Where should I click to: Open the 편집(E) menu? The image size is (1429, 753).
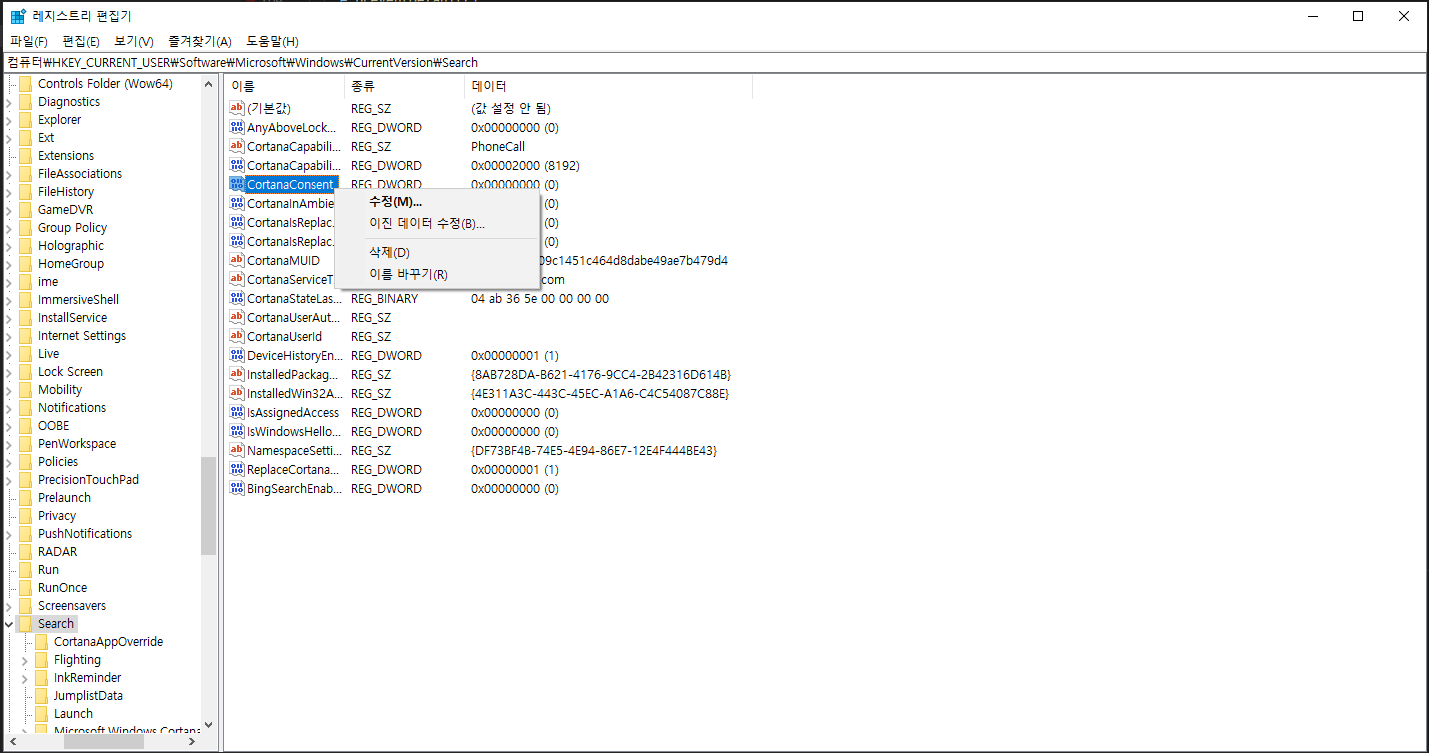81,41
